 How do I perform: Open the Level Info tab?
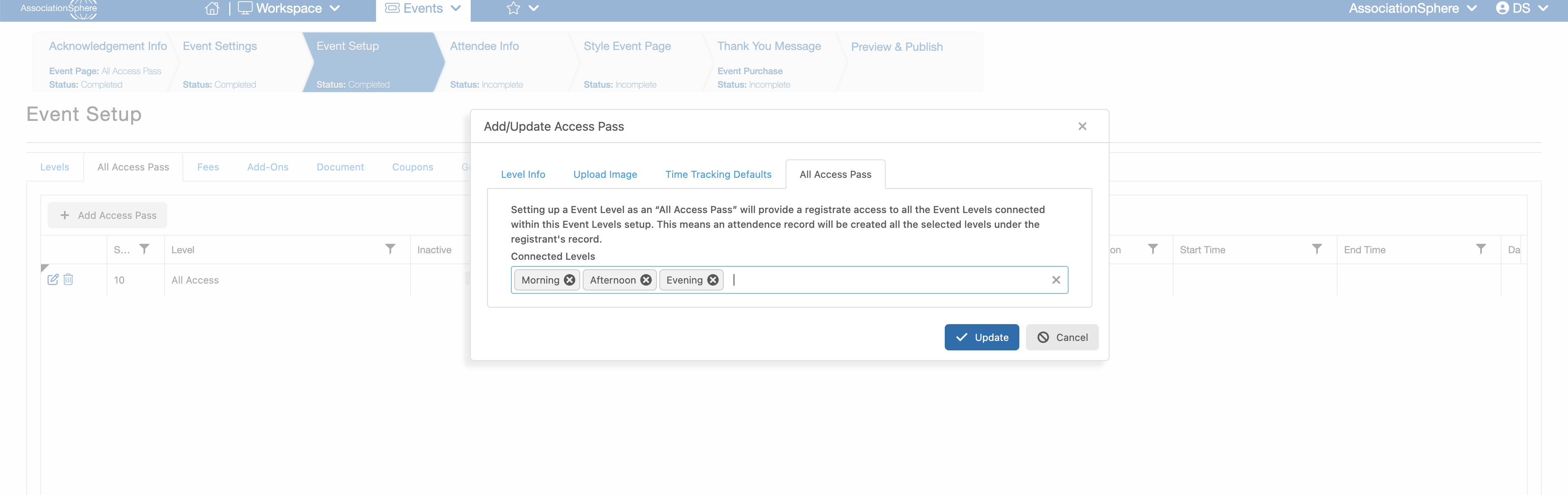click(523, 175)
